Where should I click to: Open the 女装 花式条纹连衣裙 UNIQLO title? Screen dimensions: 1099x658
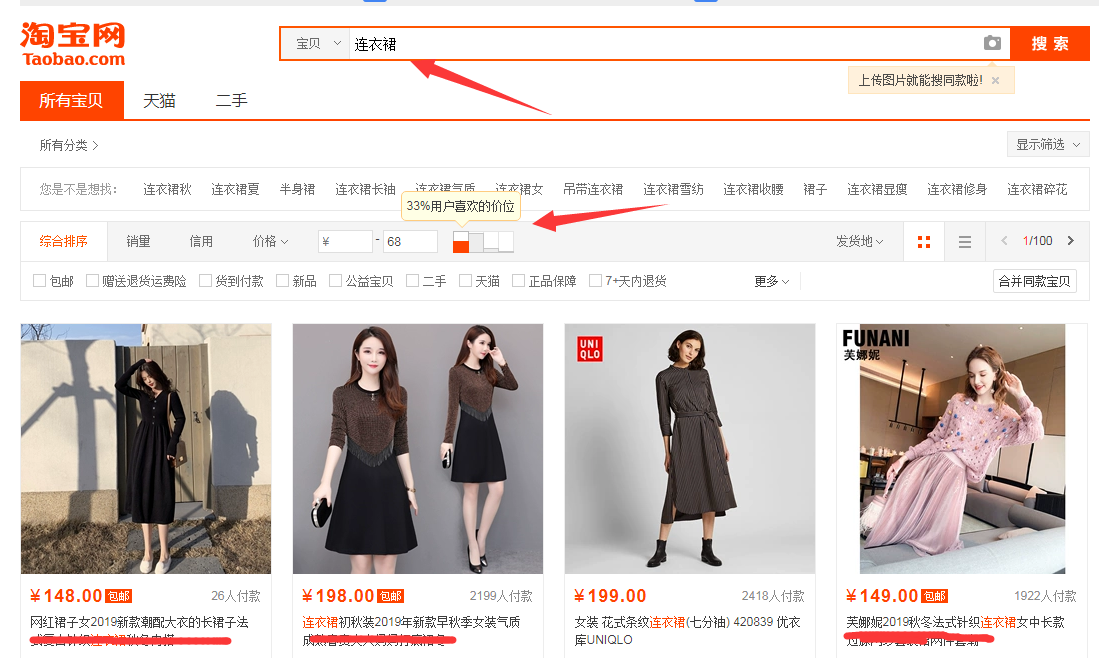point(688,630)
